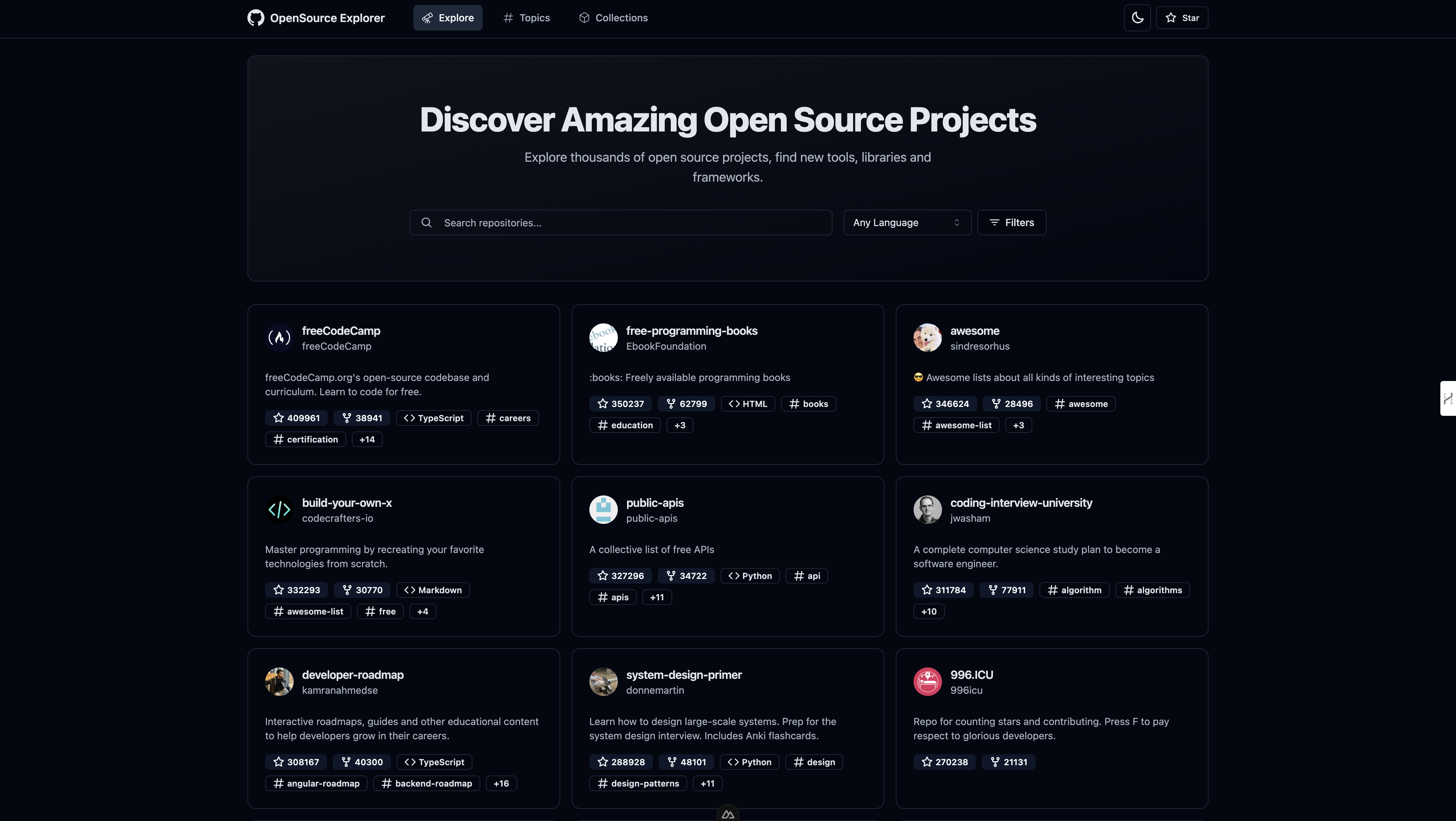Select the certification topic tag
This screenshot has width=1456, height=821.
(305, 440)
